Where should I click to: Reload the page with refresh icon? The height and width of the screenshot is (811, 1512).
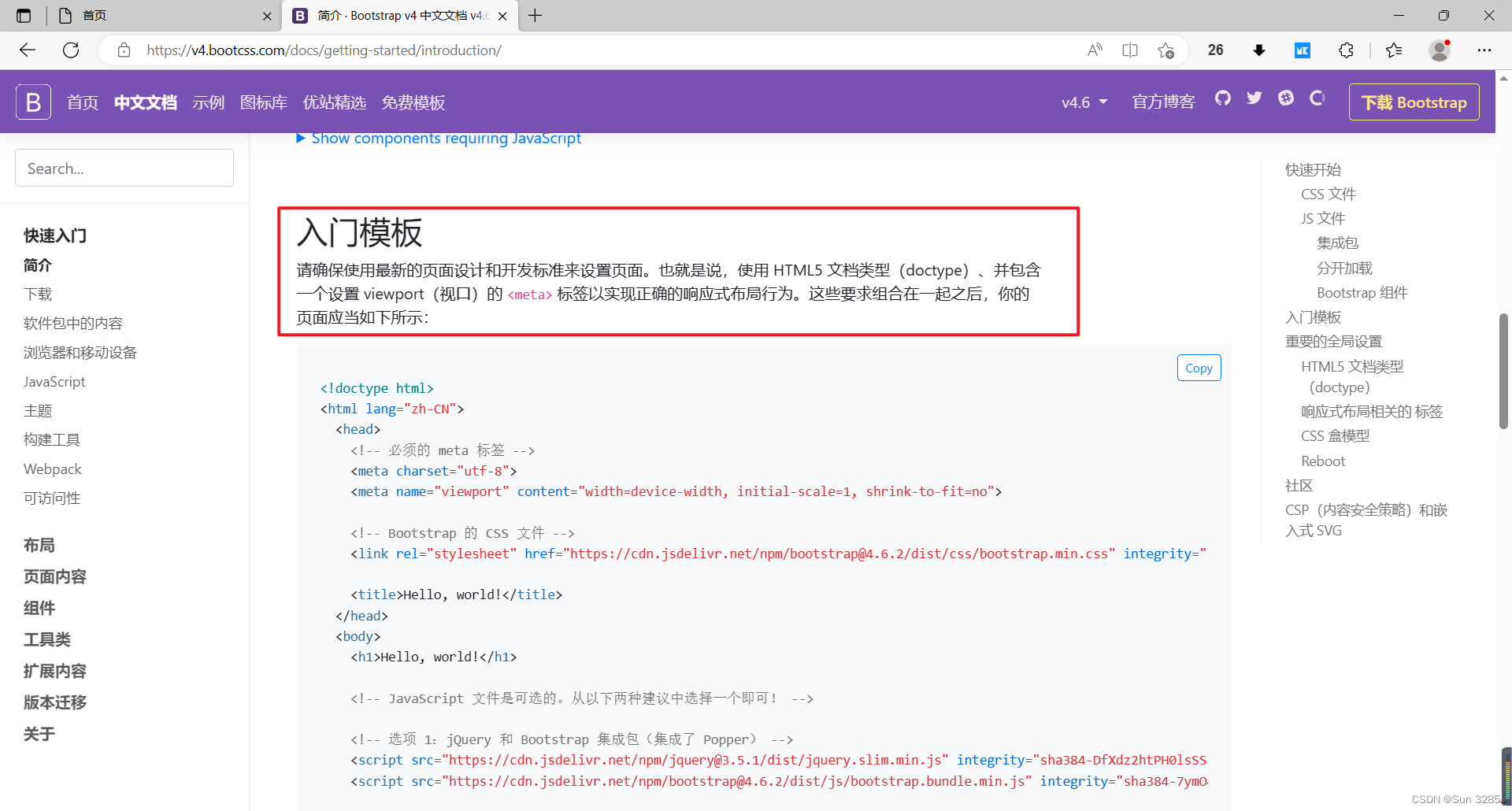click(x=71, y=50)
